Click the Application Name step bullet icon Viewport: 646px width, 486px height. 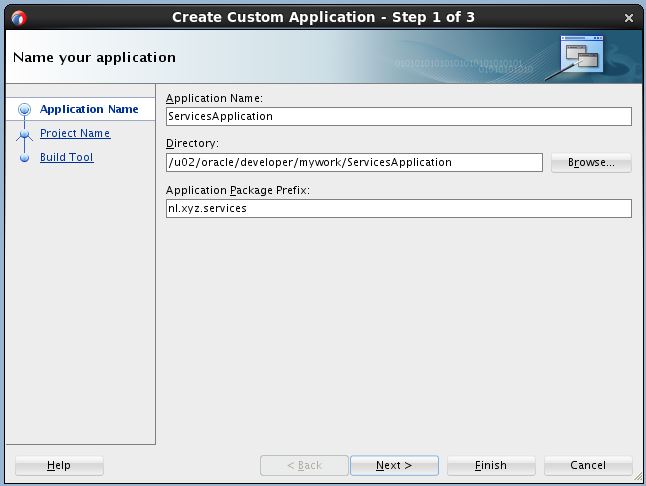(x=25, y=110)
